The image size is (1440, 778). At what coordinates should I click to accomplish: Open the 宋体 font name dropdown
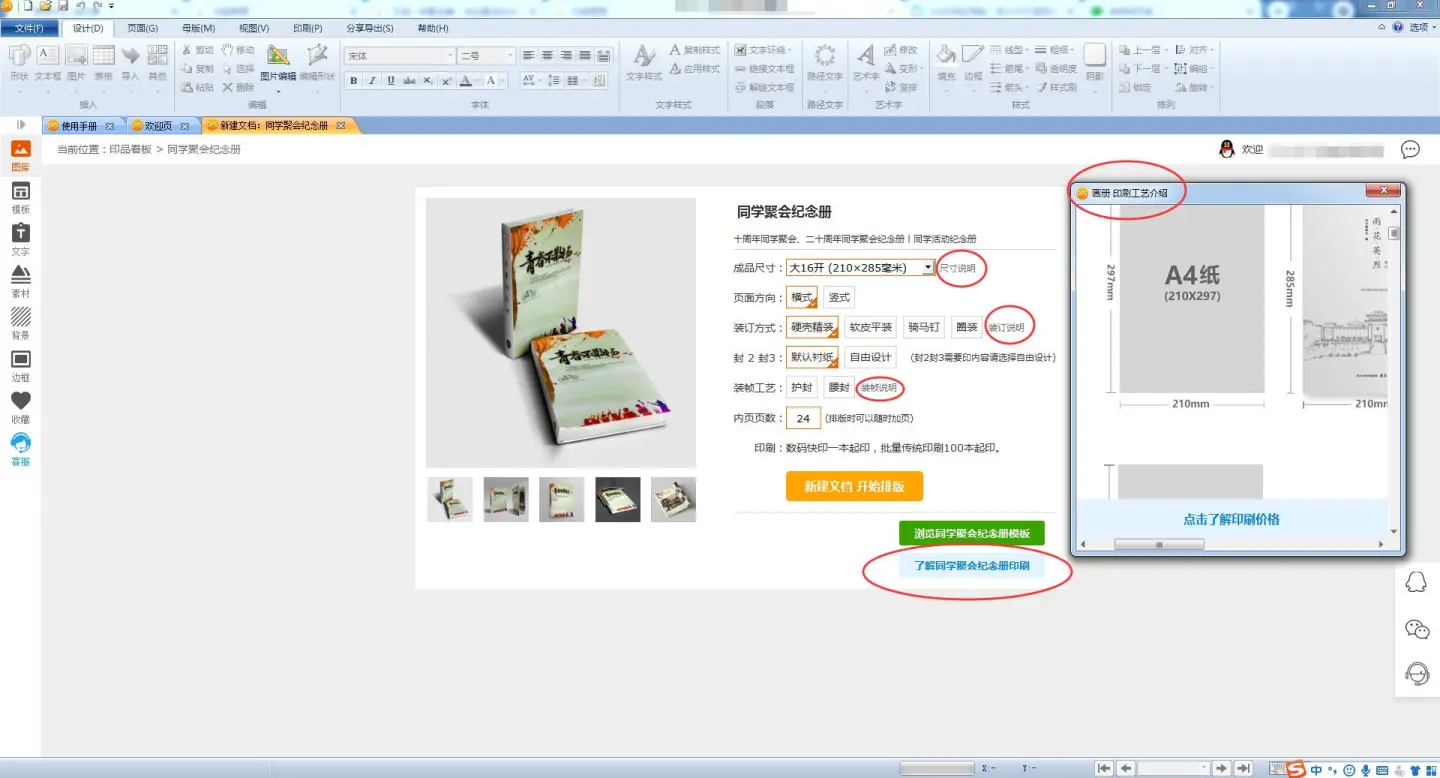[449, 56]
